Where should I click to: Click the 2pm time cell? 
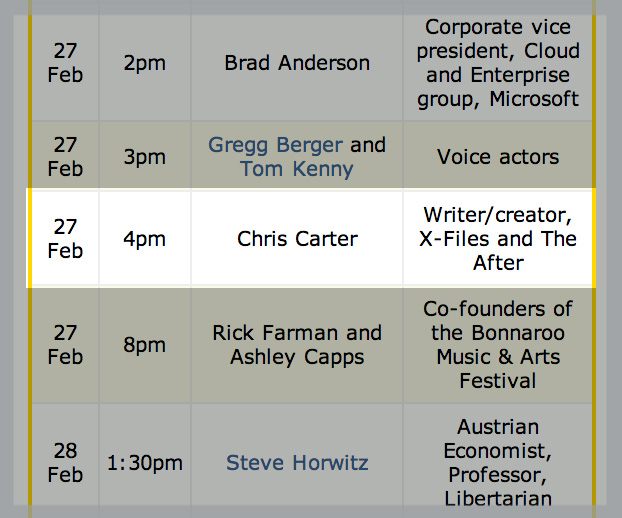point(145,63)
